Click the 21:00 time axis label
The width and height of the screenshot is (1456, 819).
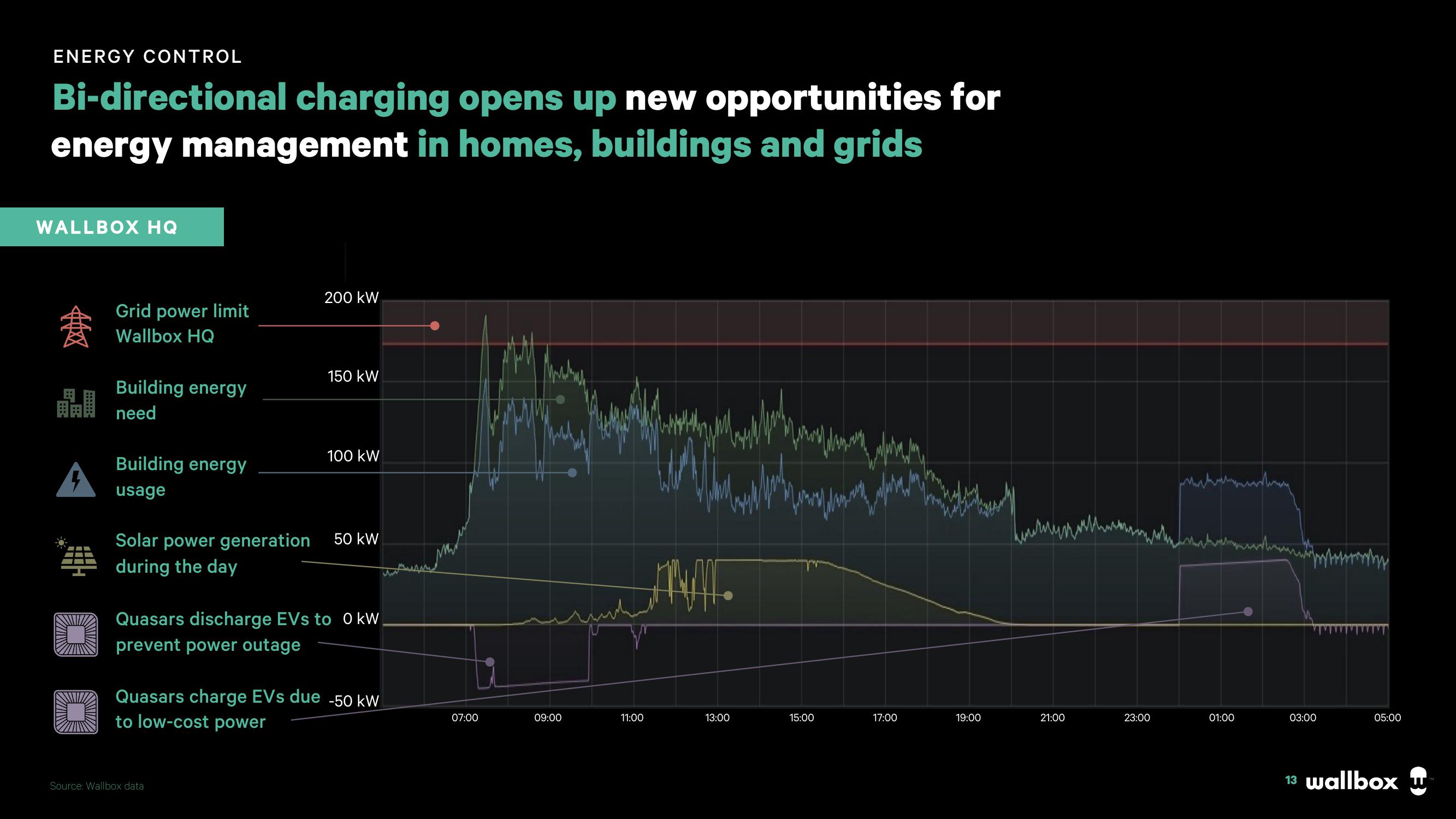click(1052, 718)
